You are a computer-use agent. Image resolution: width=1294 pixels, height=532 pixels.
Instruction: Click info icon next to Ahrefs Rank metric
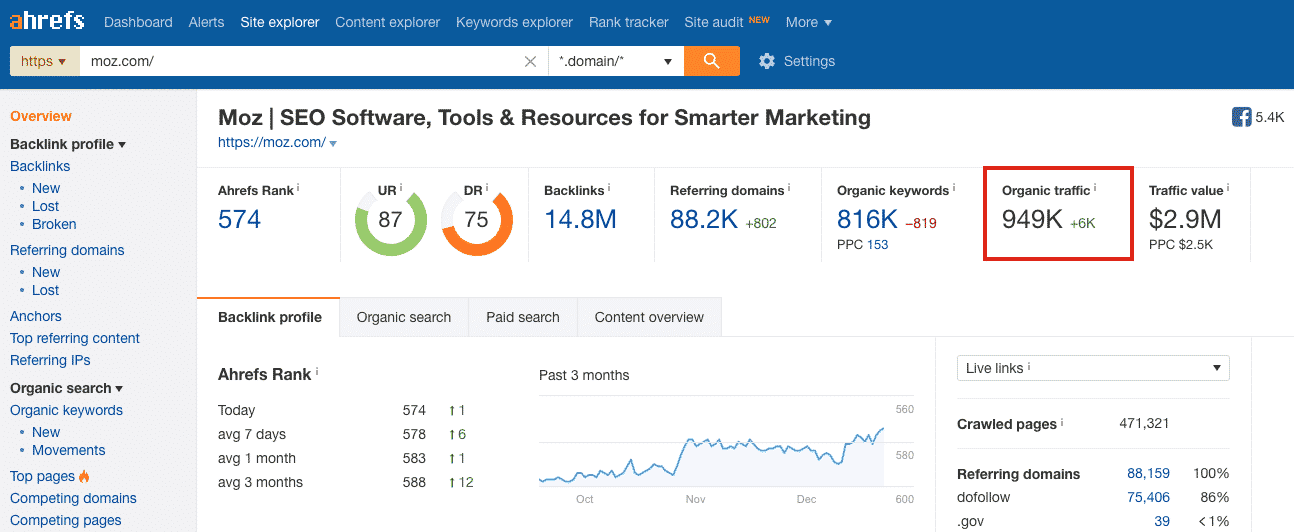coord(298,187)
